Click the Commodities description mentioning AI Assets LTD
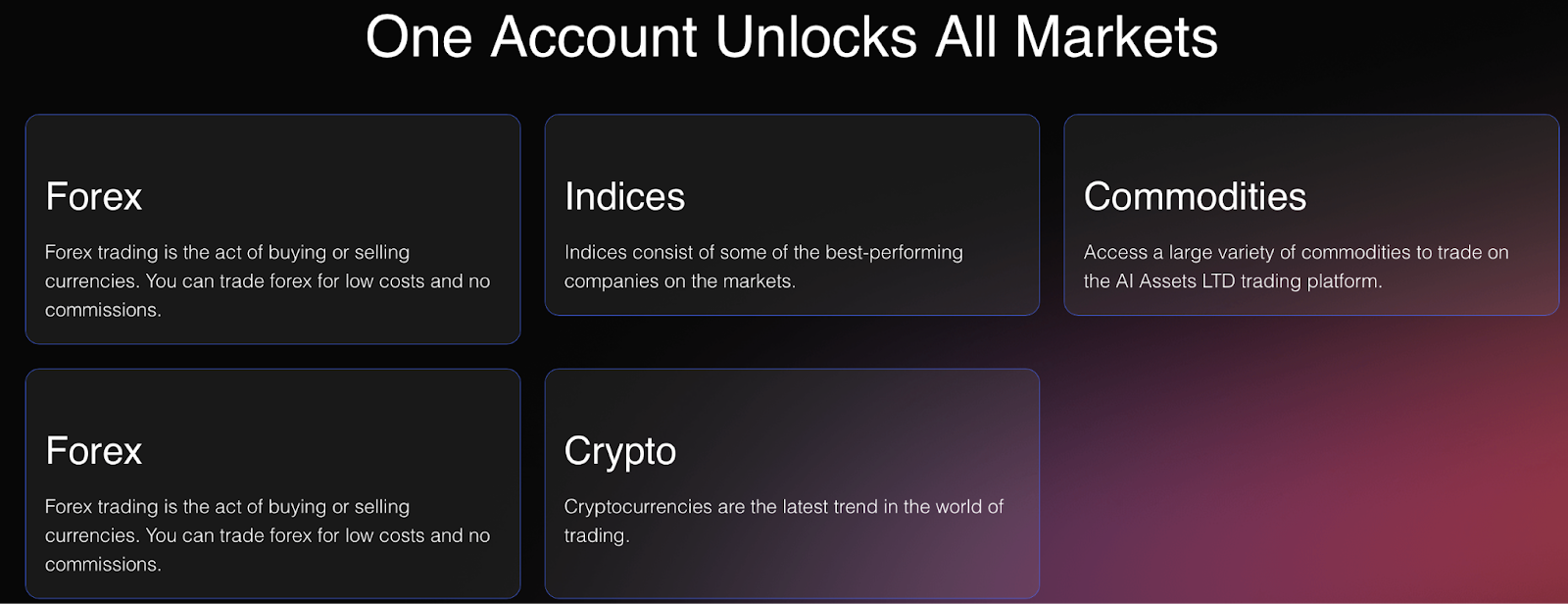 (1296, 267)
